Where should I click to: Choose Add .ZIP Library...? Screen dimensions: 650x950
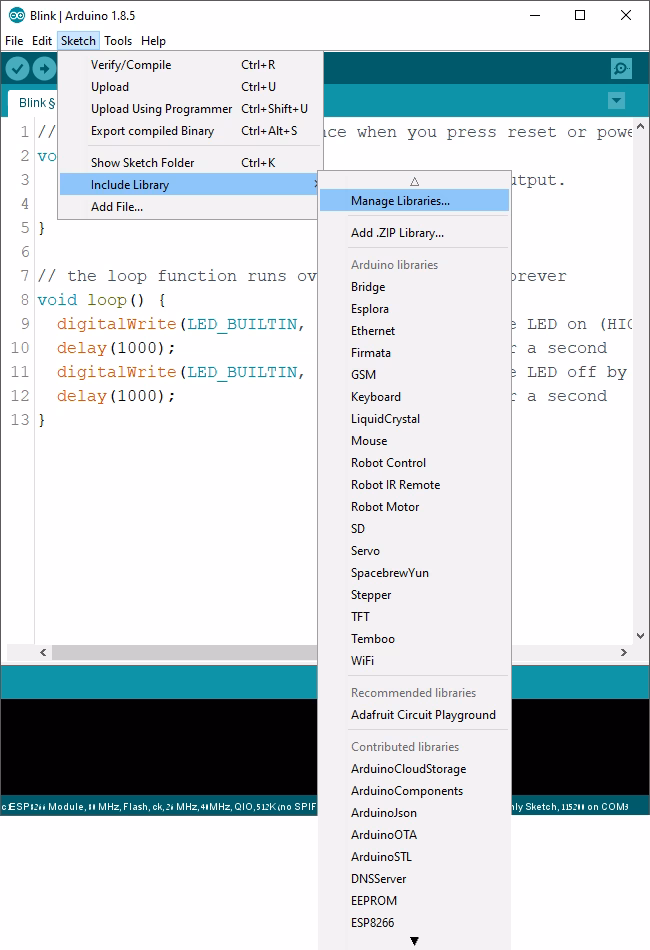414,233
